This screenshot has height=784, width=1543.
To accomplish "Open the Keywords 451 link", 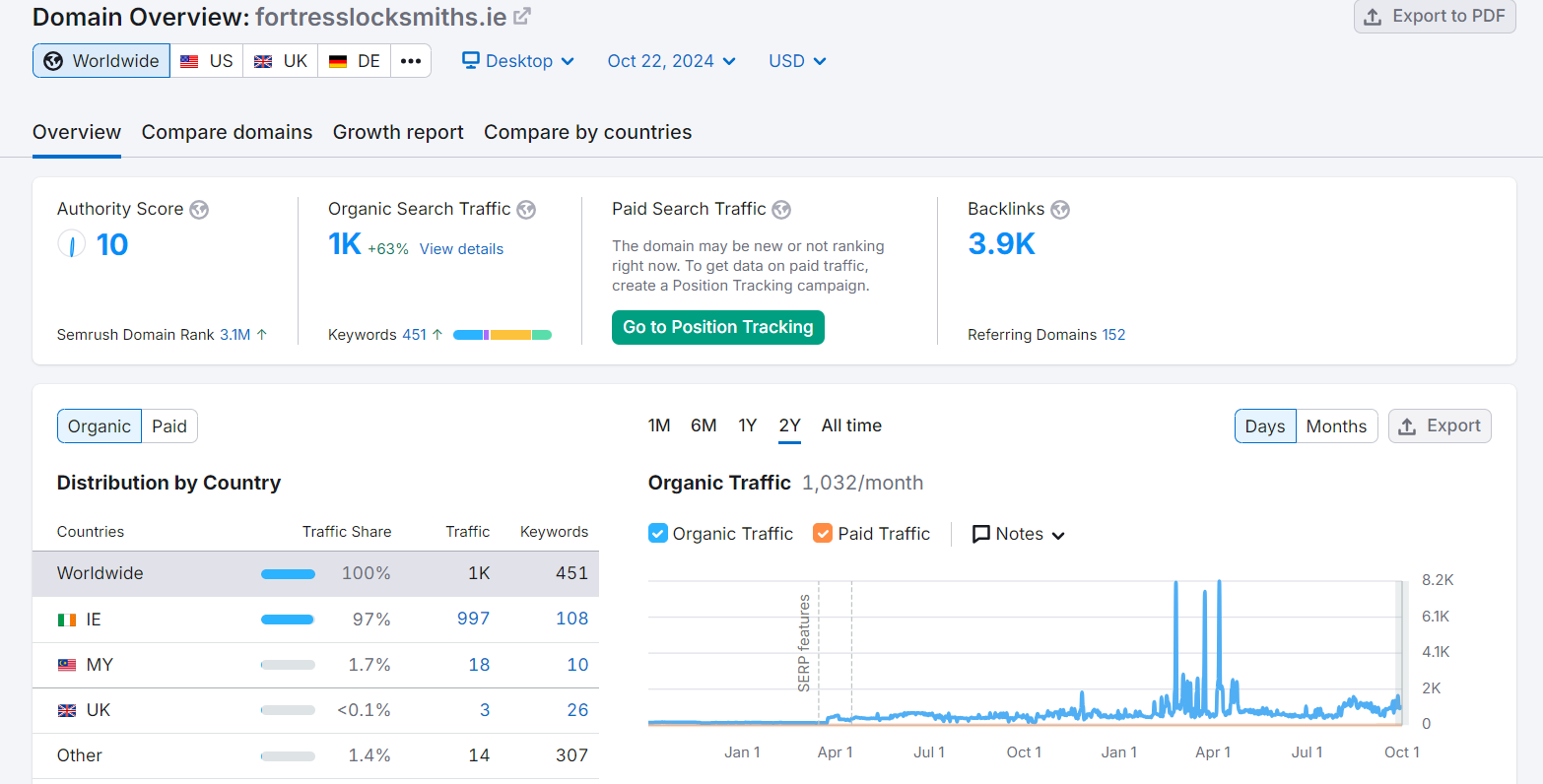I will 415,335.
